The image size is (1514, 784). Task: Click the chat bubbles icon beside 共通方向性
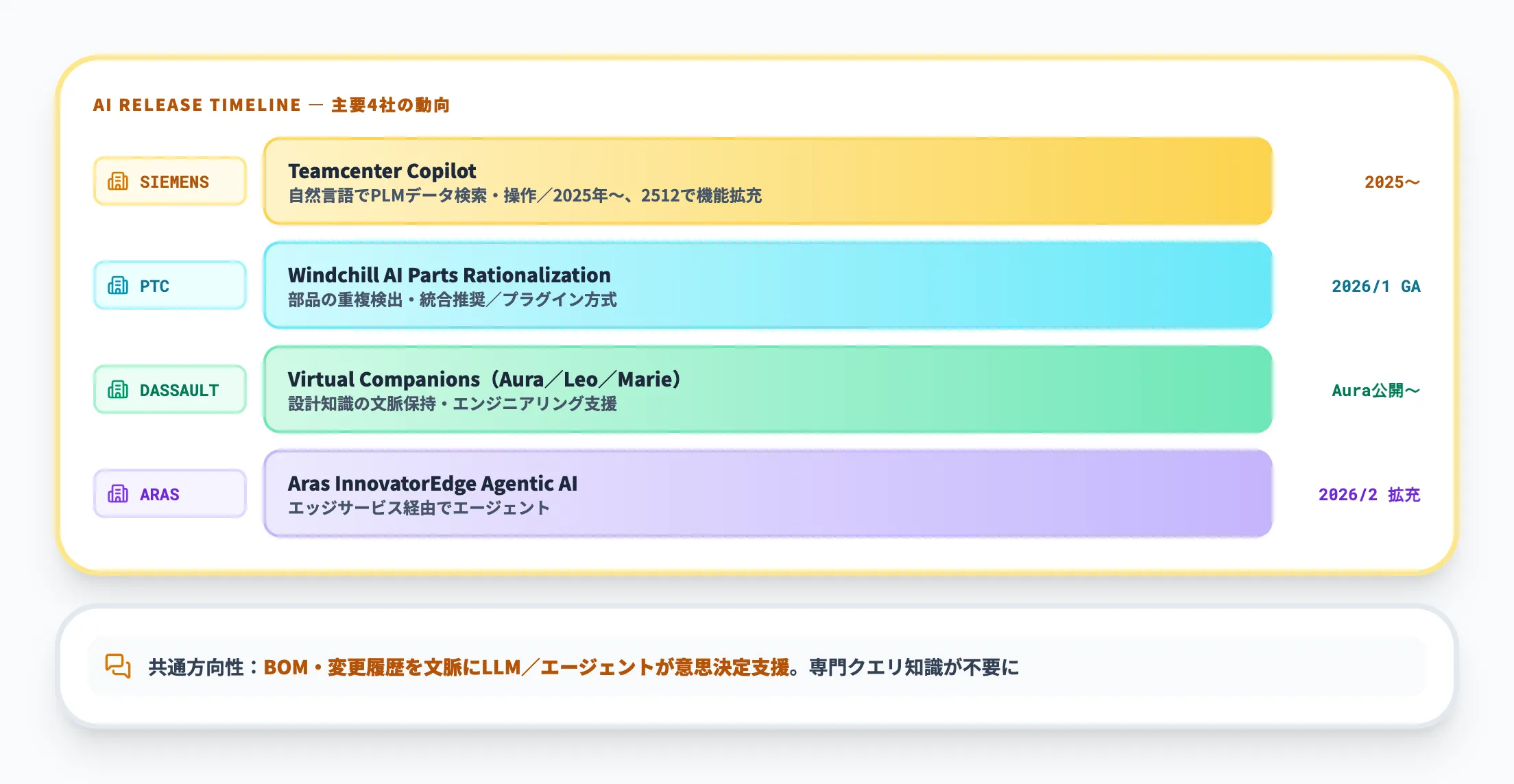click(118, 666)
